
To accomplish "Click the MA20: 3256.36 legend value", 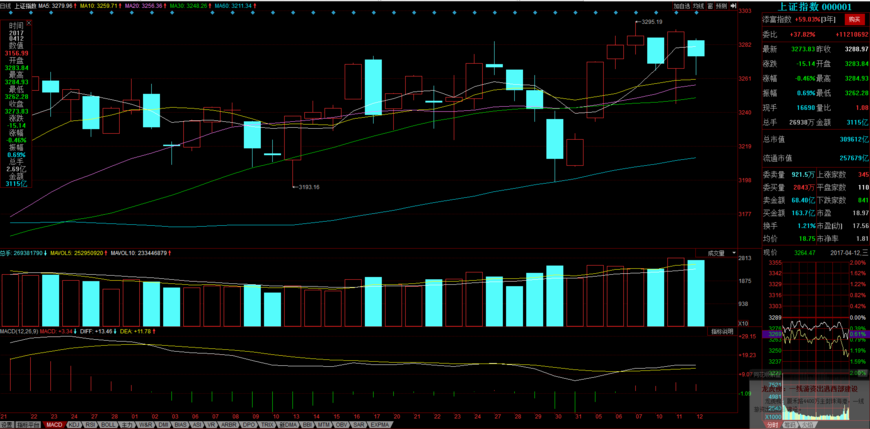I will click(146, 6).
